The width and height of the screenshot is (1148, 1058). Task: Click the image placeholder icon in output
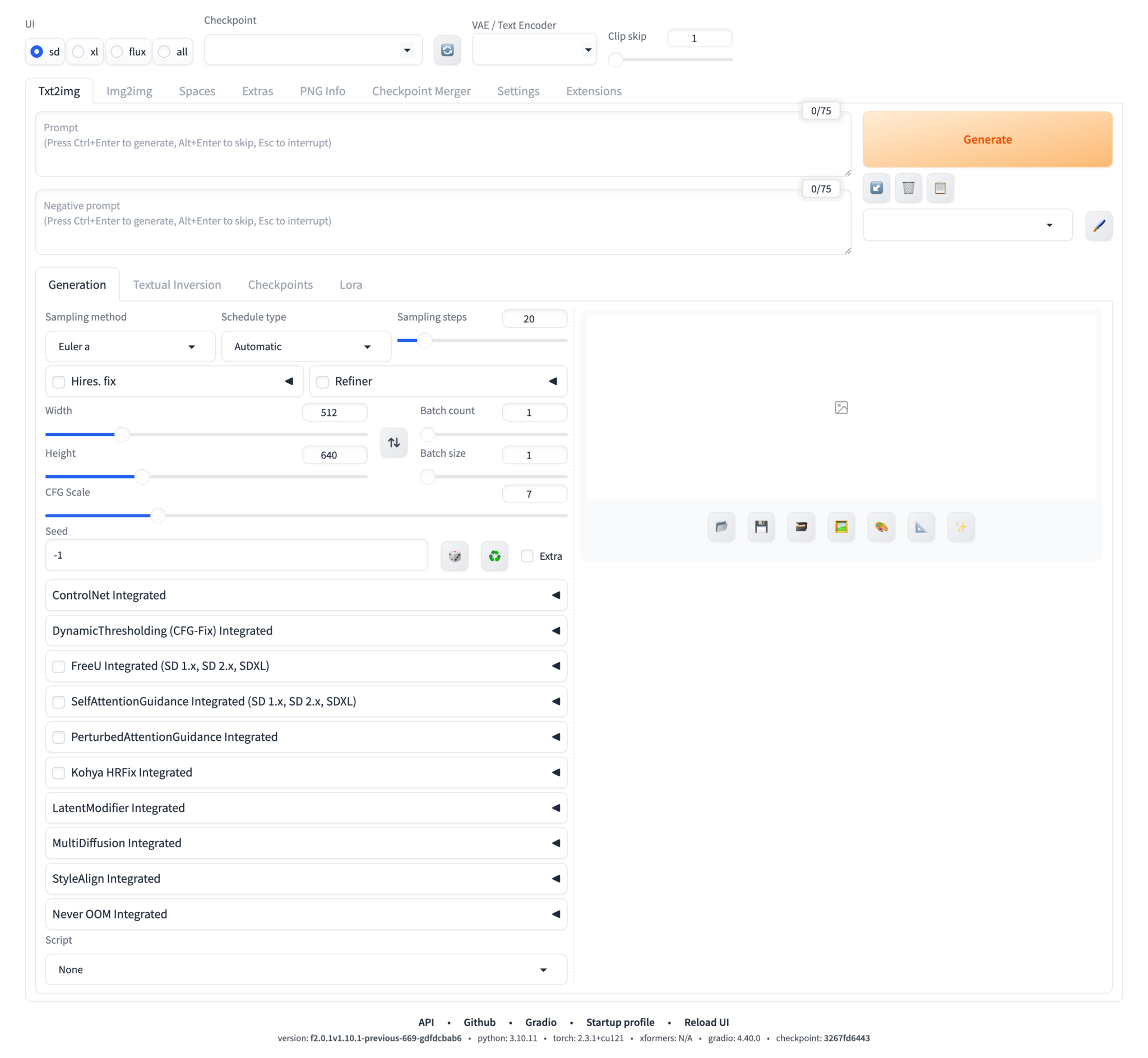[x=841, y=407]
